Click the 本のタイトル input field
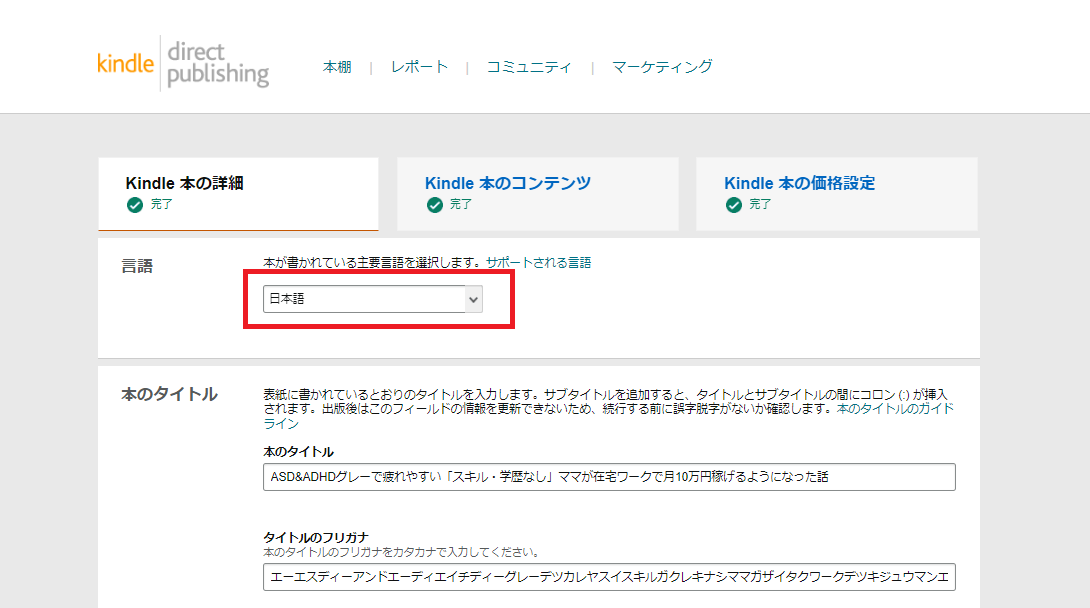This screenshot has height=608, width=1090. pos(609,477)
